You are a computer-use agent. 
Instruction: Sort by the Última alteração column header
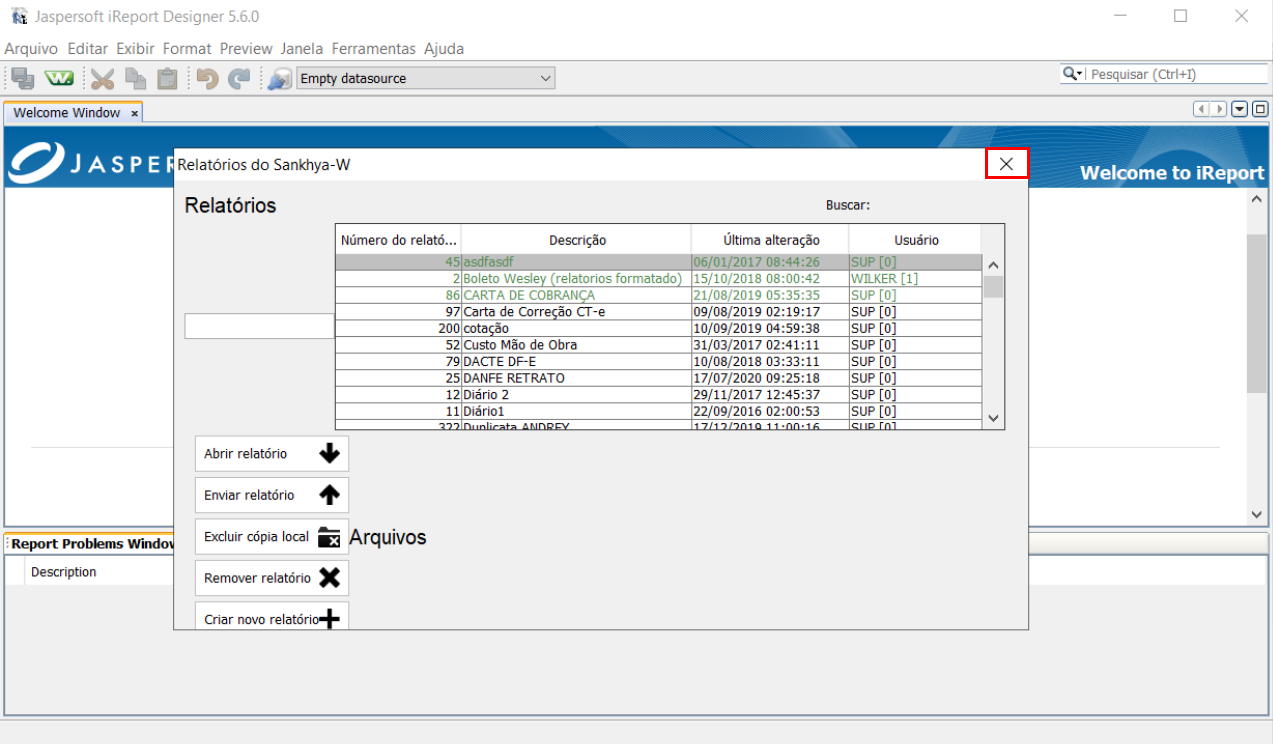pos(771,240)
